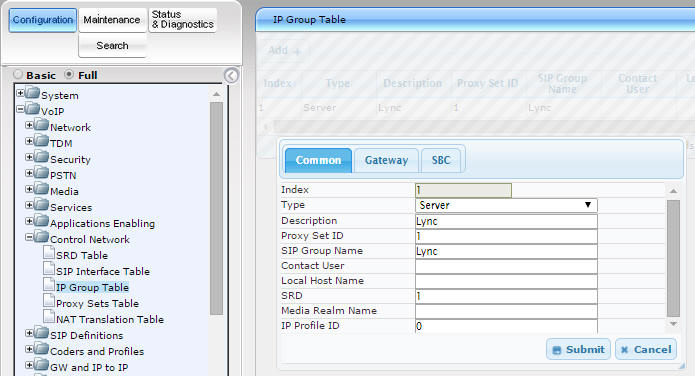The height and width of the screenshot is (376, 695).
Task: Click the Description field containing Lync
Action: pos(506,221)
